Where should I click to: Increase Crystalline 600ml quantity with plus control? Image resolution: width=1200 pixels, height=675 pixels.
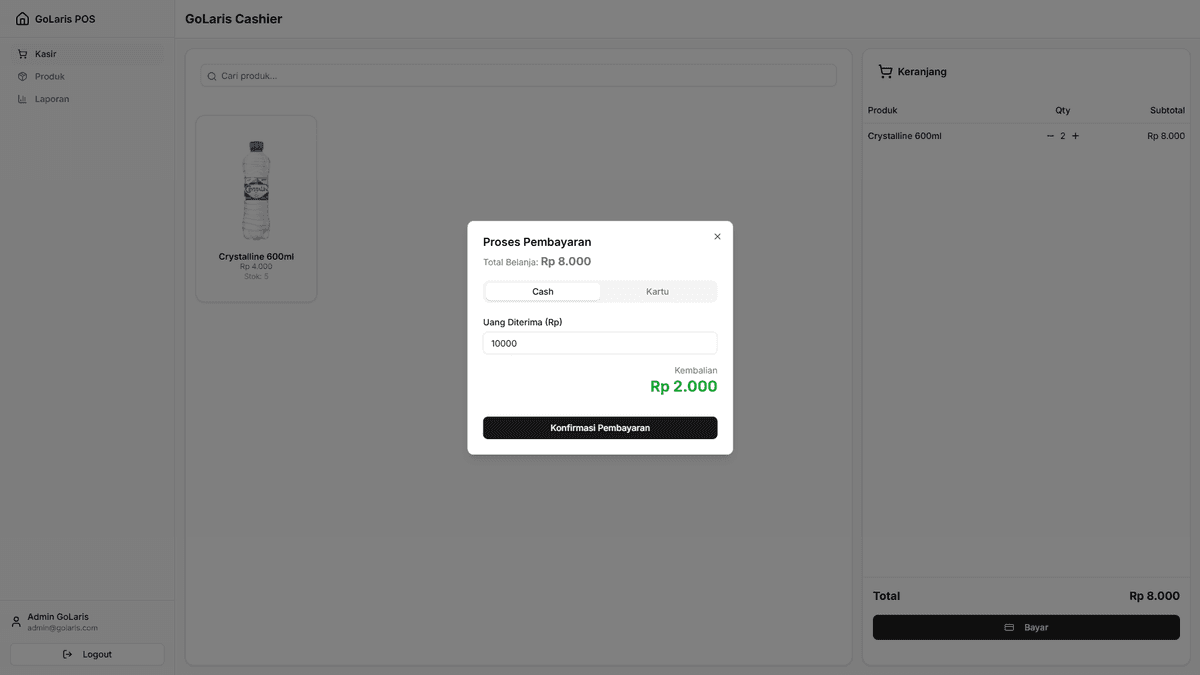(1075, 135)
